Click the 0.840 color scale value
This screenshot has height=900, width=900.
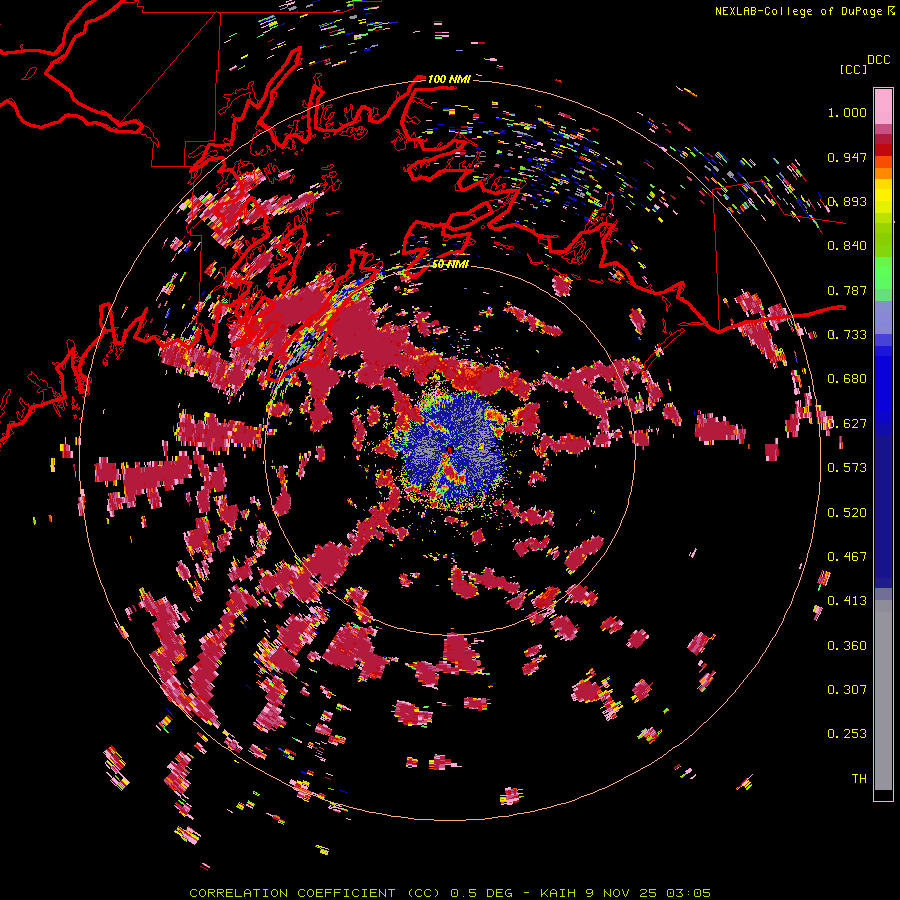point(847,246)
